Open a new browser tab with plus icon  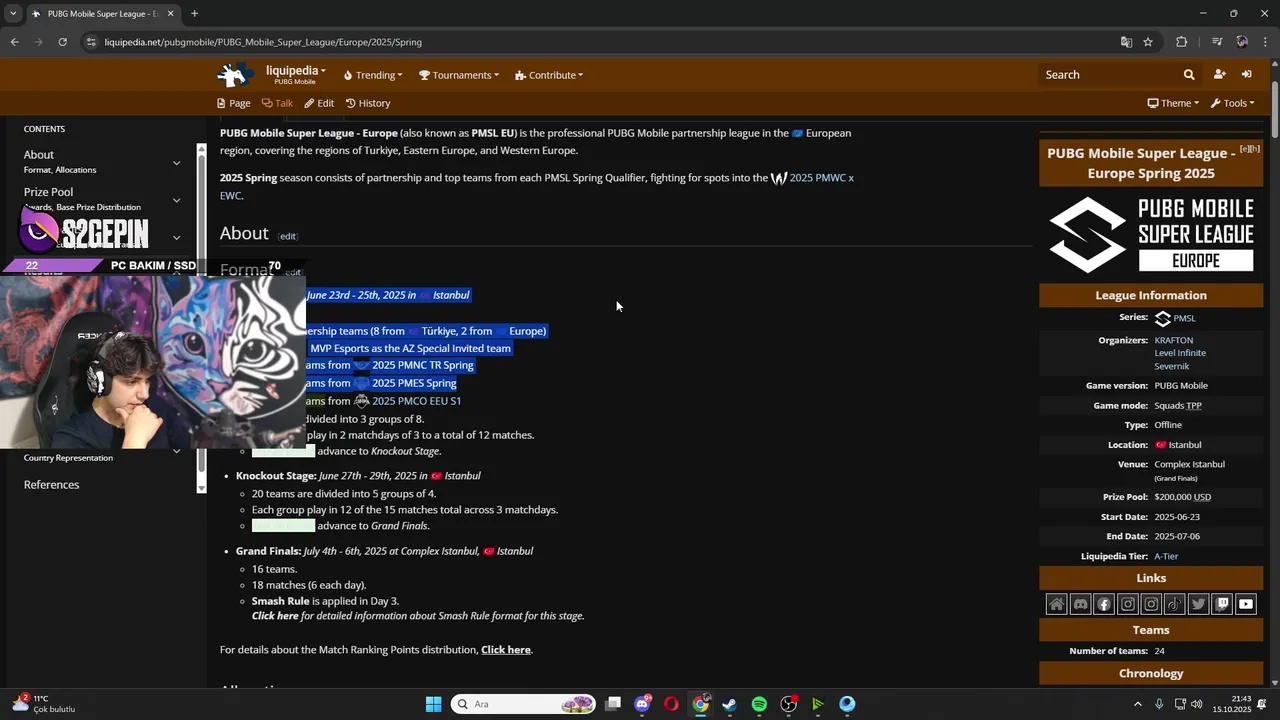[x=194, y=14]
